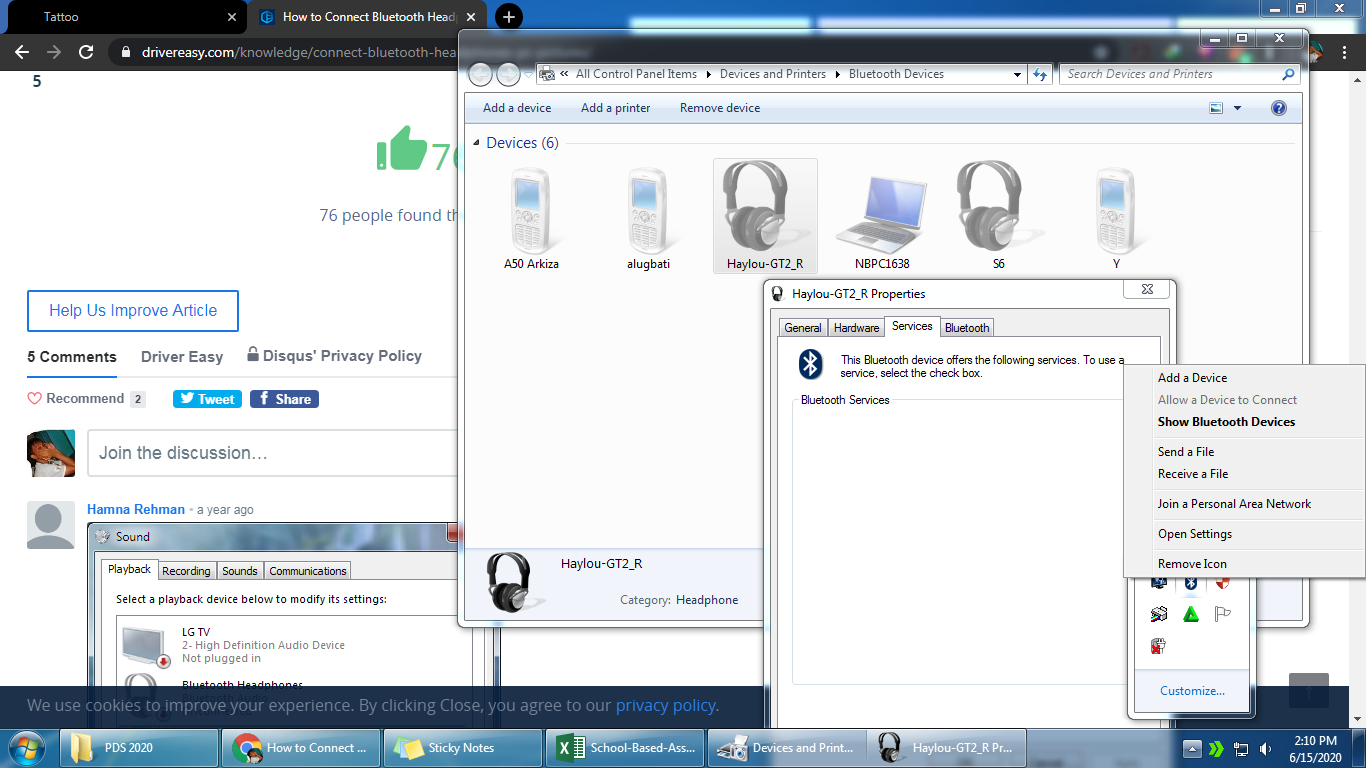This screenshot has width=1366, height=768.
Task: Click the Help Us Improve Article button
Action: (133, 311)
